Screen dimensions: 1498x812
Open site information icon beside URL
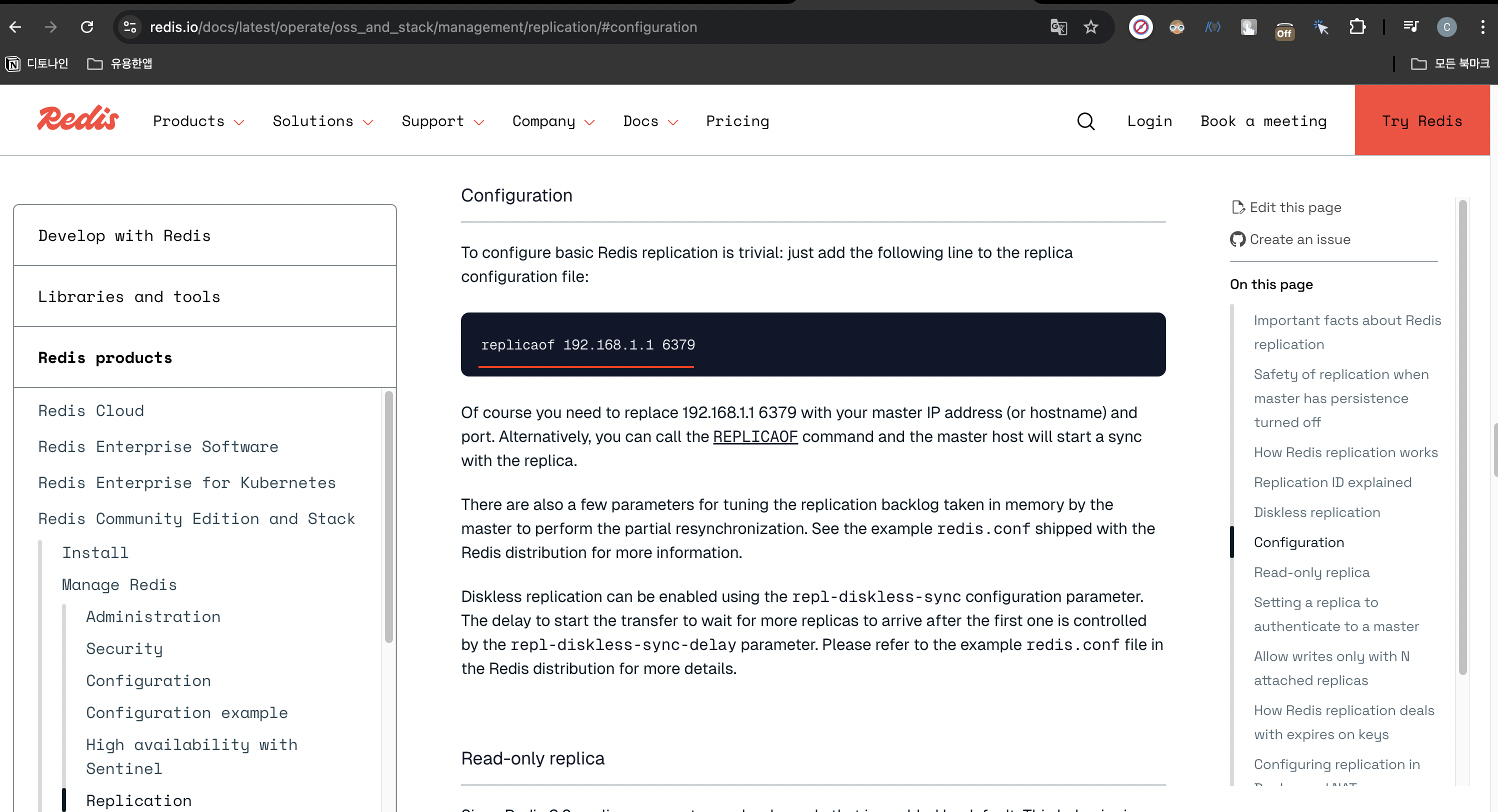point(129,27)
